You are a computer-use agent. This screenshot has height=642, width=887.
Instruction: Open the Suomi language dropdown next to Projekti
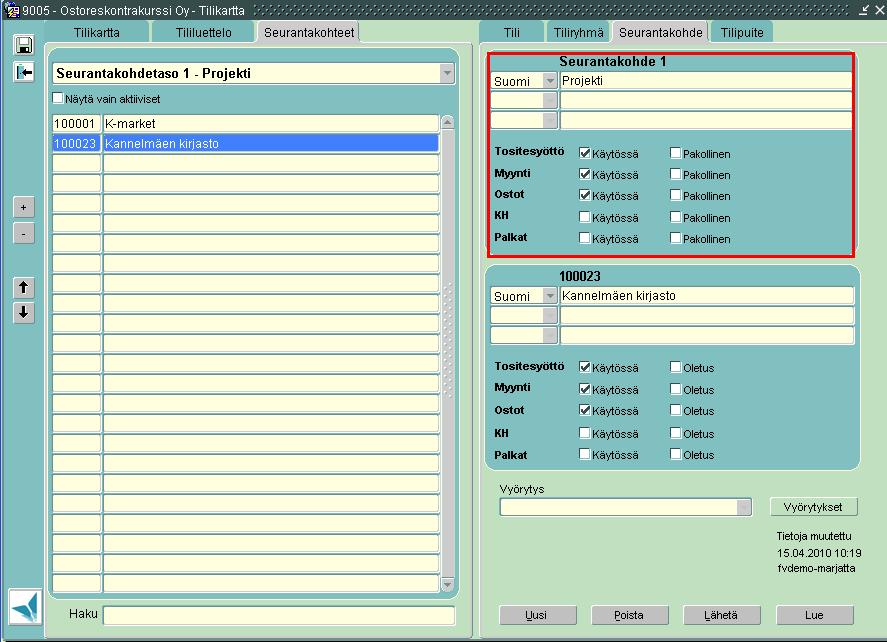(x=549, y=81)
